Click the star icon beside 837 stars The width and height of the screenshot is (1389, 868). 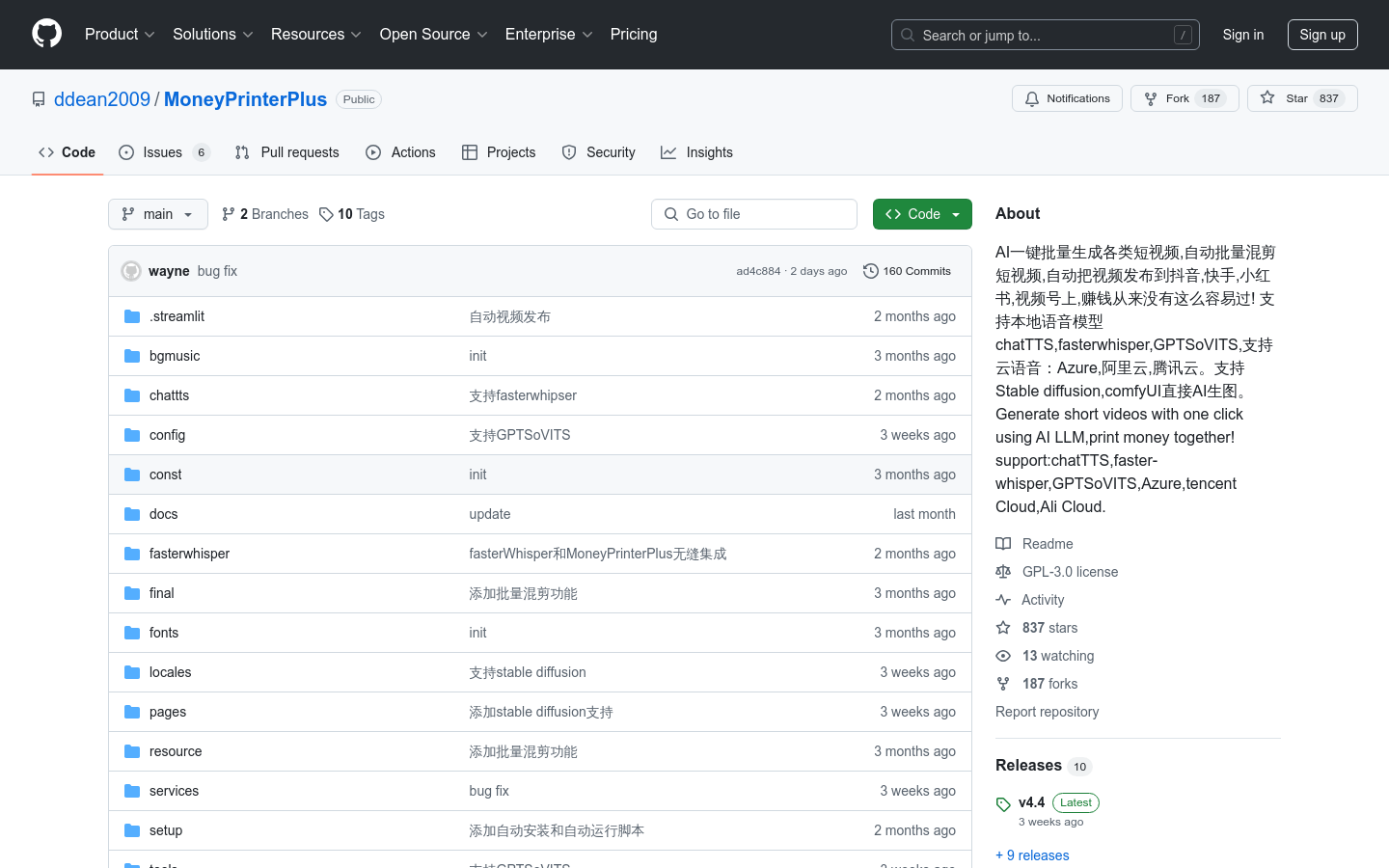click(1003, 628)
